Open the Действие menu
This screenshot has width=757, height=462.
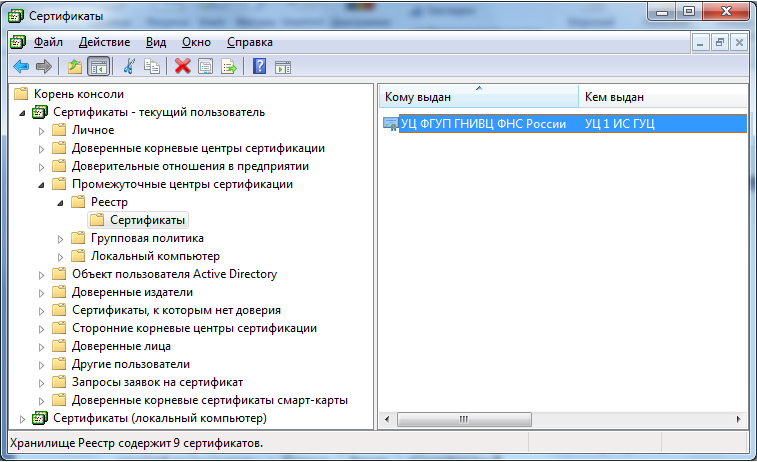104,42
